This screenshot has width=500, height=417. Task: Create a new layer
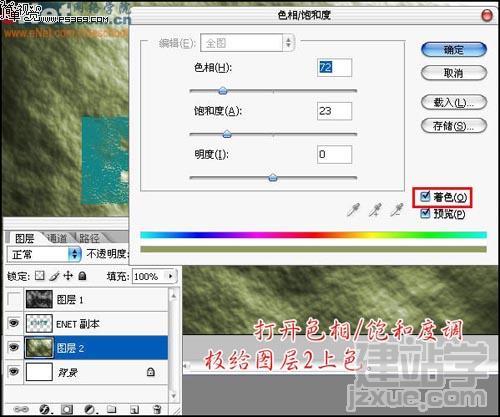click(134, 409)
